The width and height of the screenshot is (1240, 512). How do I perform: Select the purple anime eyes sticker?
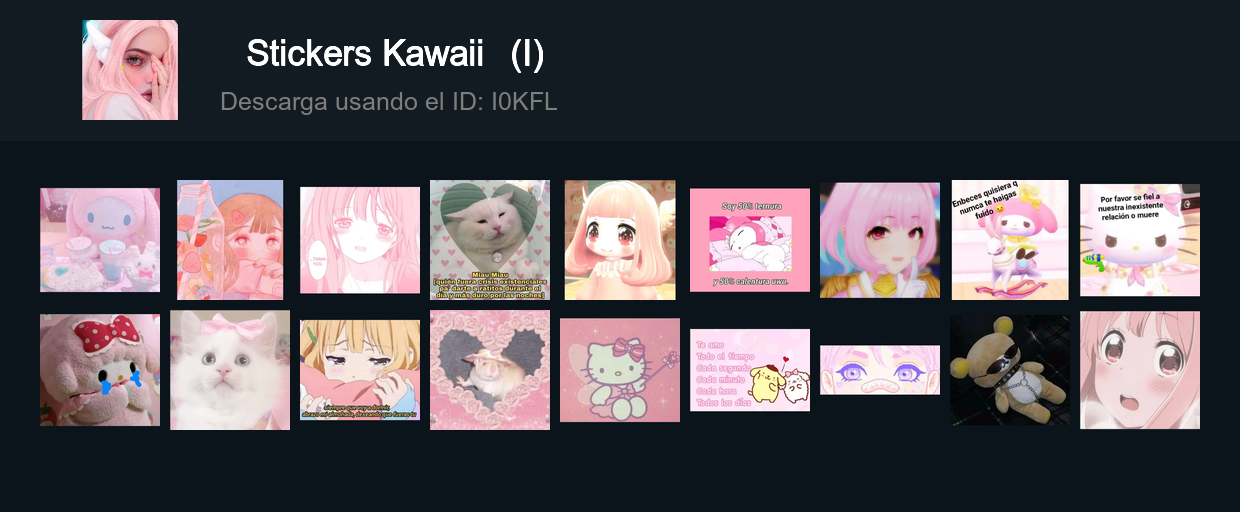click(x=880, y=370)
